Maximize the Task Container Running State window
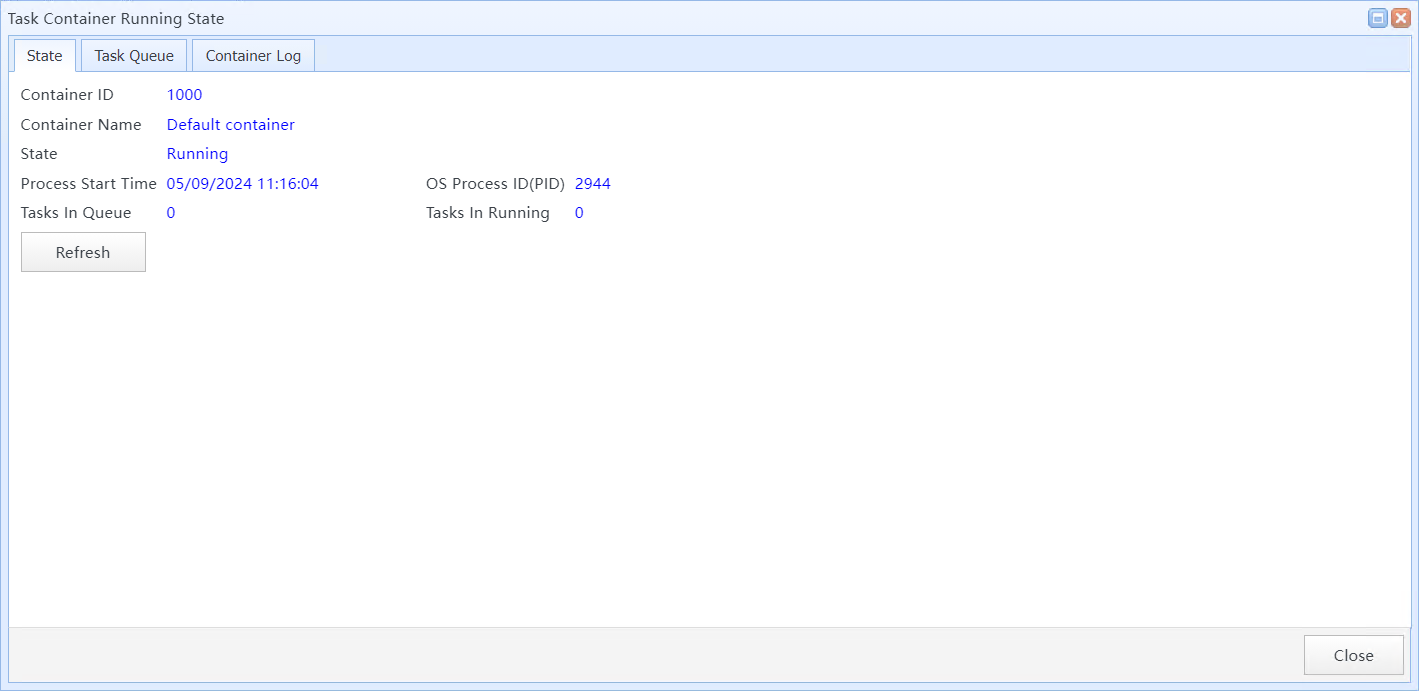The height and width of the screenshot is (691, 1419). (x=1378, y=18)
